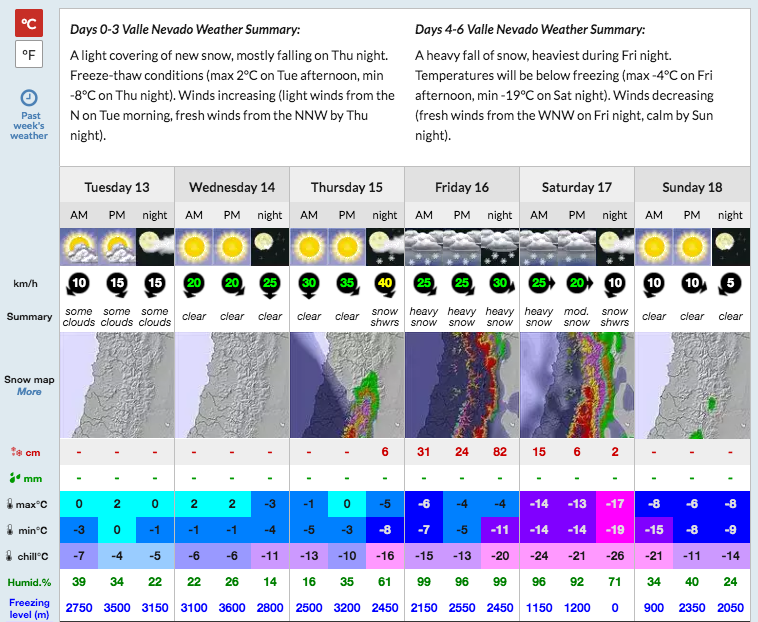Click Saturday night -26 wind chill cell

[615, 556]
